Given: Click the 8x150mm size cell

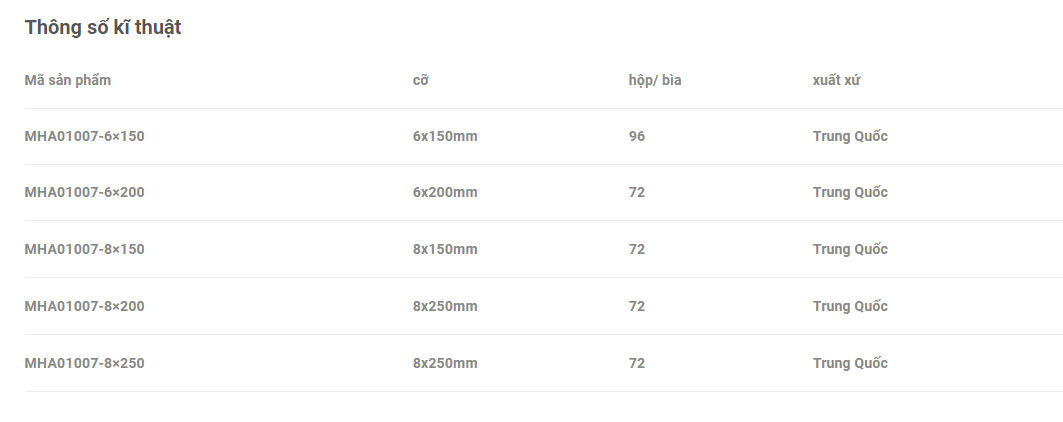Looking at the screenshot, I should coord(445,250).
